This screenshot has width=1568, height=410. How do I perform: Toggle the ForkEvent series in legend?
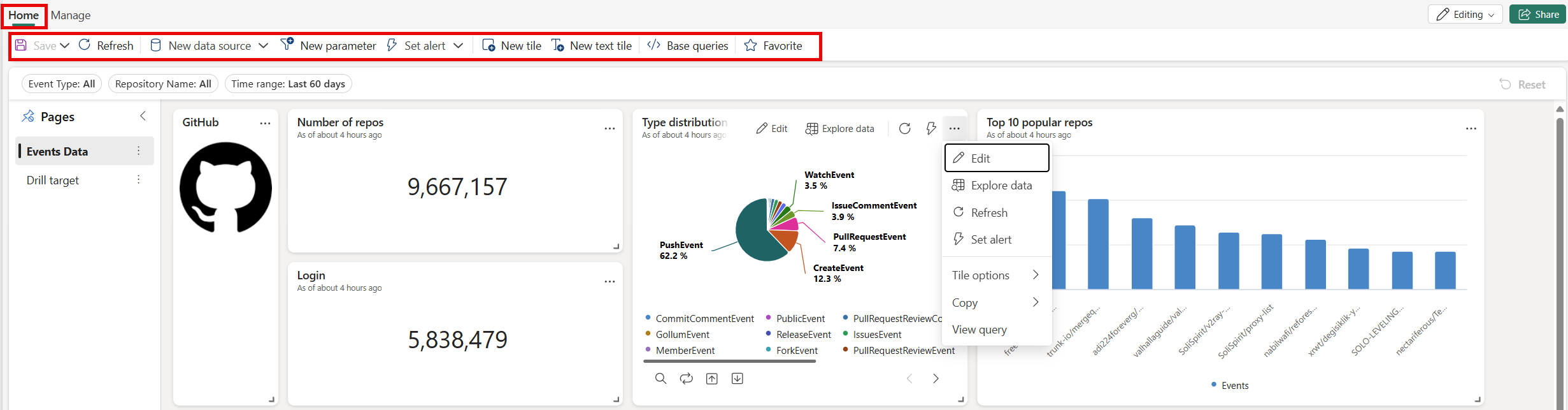coord(796,351)
